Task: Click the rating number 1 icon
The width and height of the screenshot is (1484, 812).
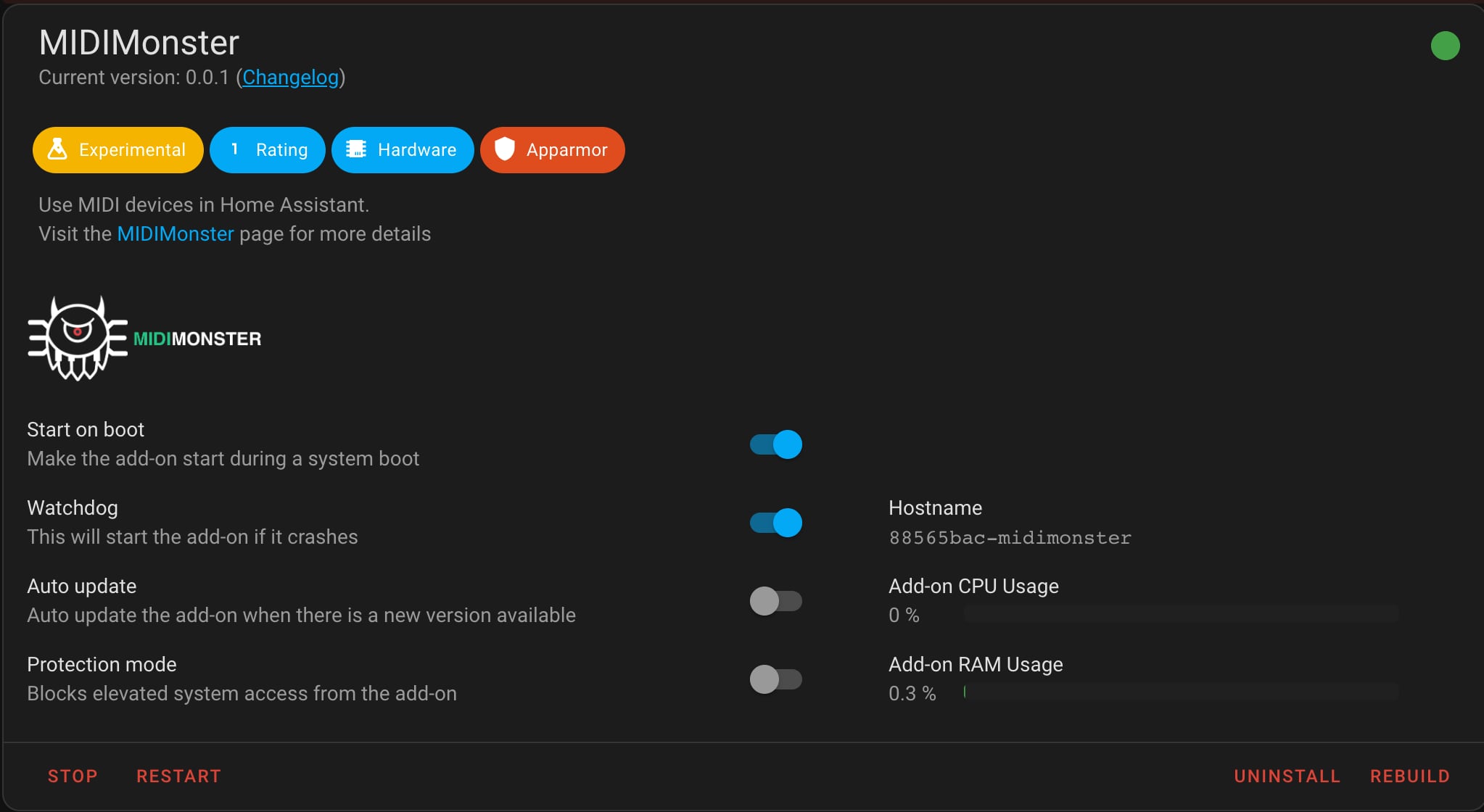Action: 234,149
